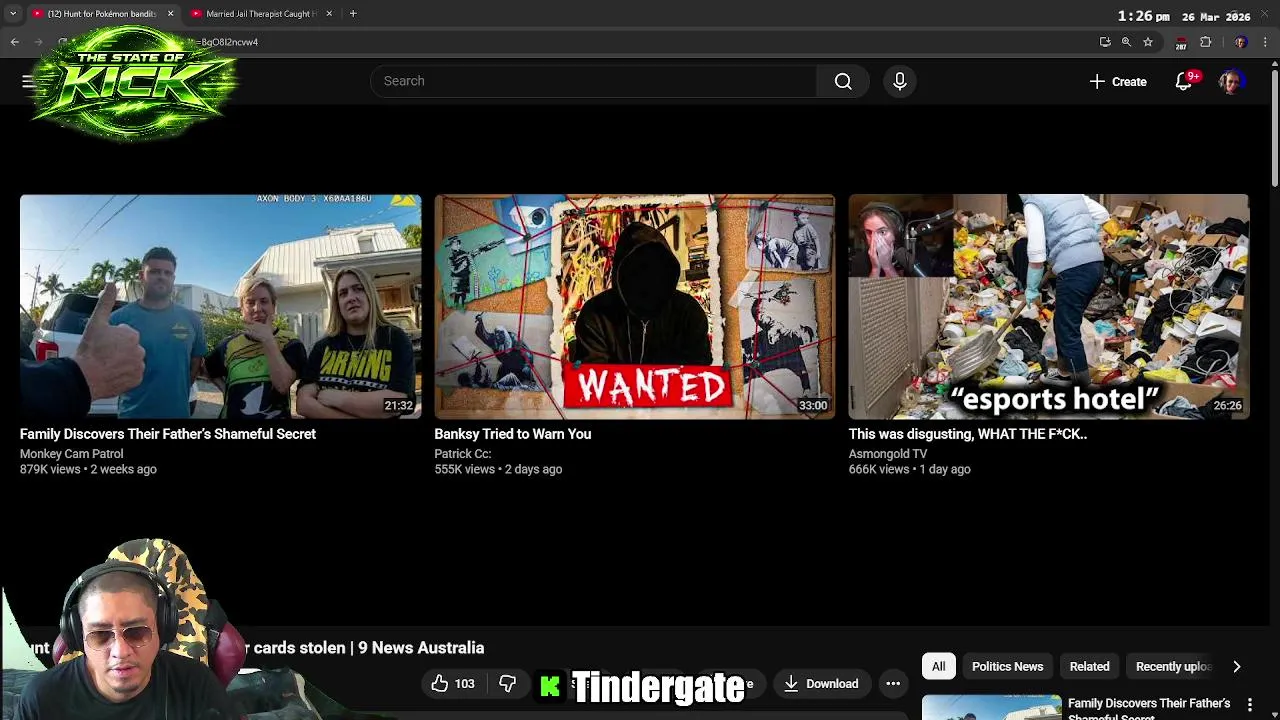Viewport: 1280px width, 720px height.
Task: Open the Patrick Cc: channel link
Action: click(x=462, y=454)
